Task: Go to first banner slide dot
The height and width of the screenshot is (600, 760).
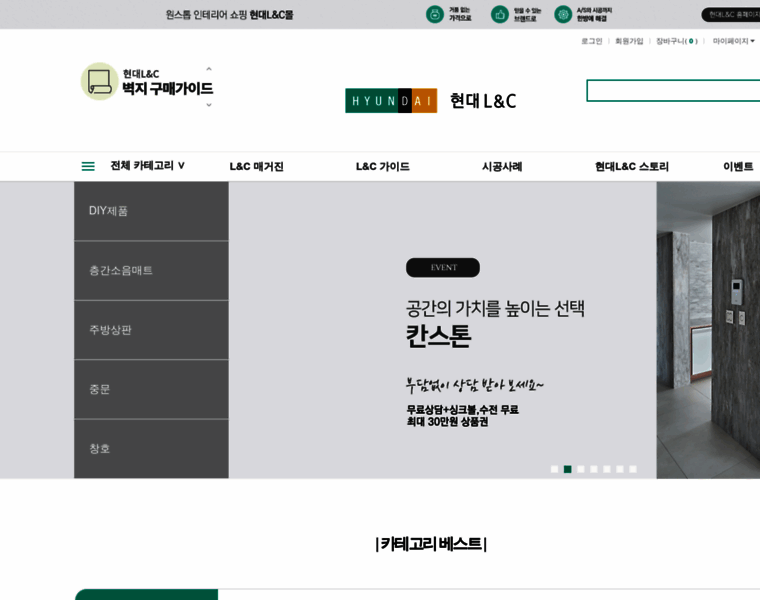Action: [554, 469]
